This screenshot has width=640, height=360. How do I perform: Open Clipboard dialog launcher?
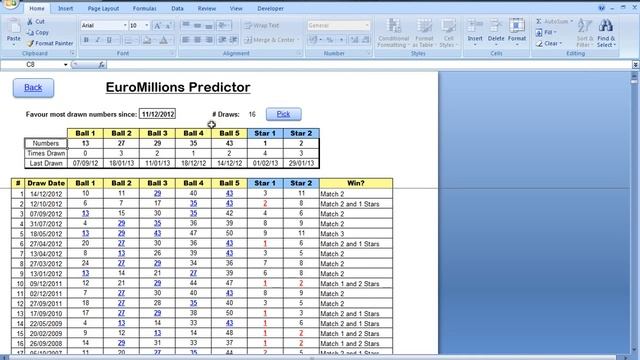[x=72, y=53]
